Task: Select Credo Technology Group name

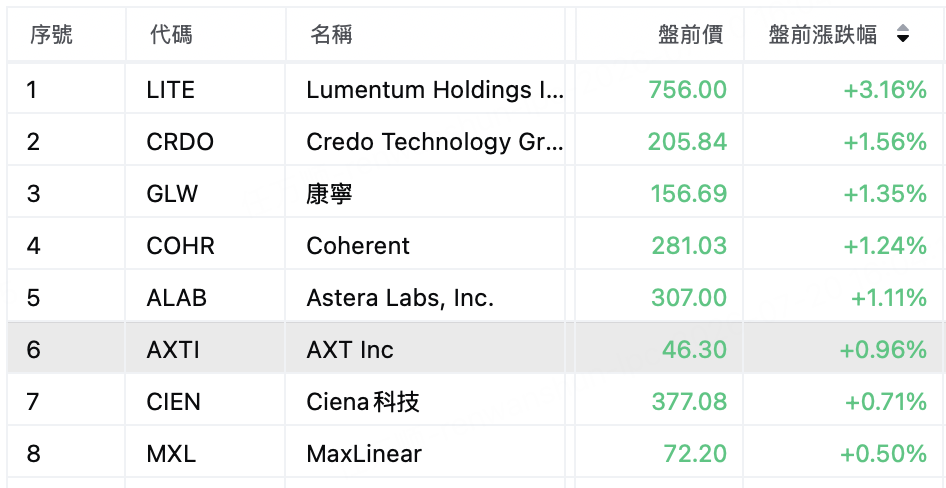Action: click(435, 142)
